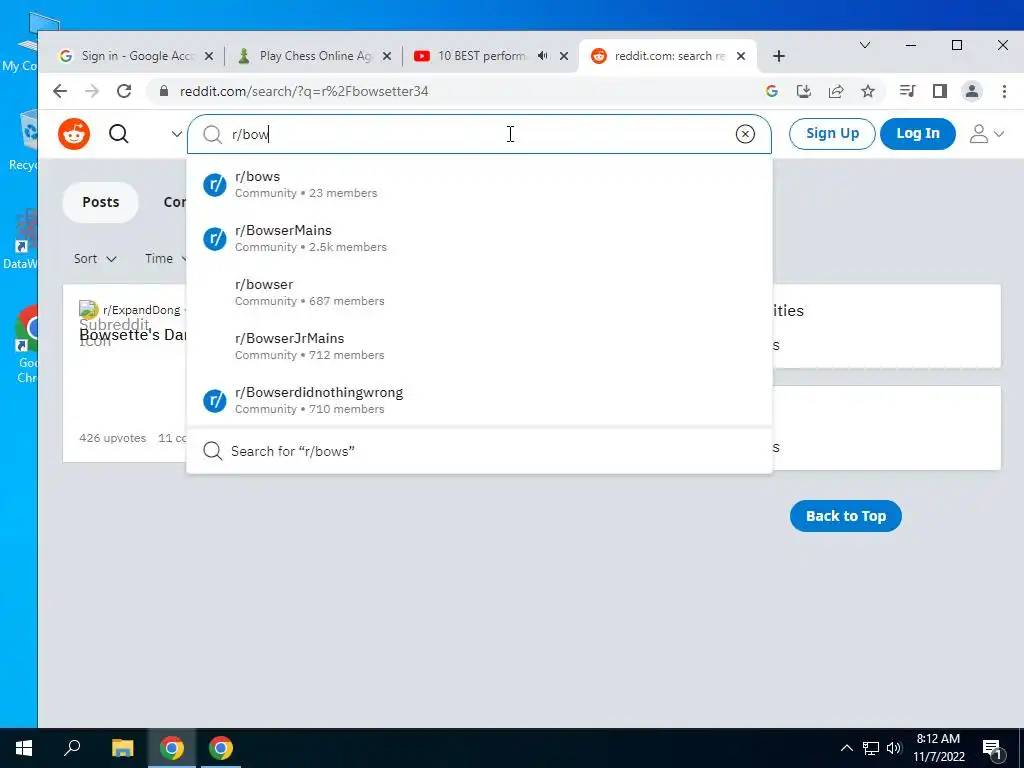Click the Reddit Snoo logo
Viewport: 1024px width, 768px height.
pyautogui.click(x=74, y=134)
